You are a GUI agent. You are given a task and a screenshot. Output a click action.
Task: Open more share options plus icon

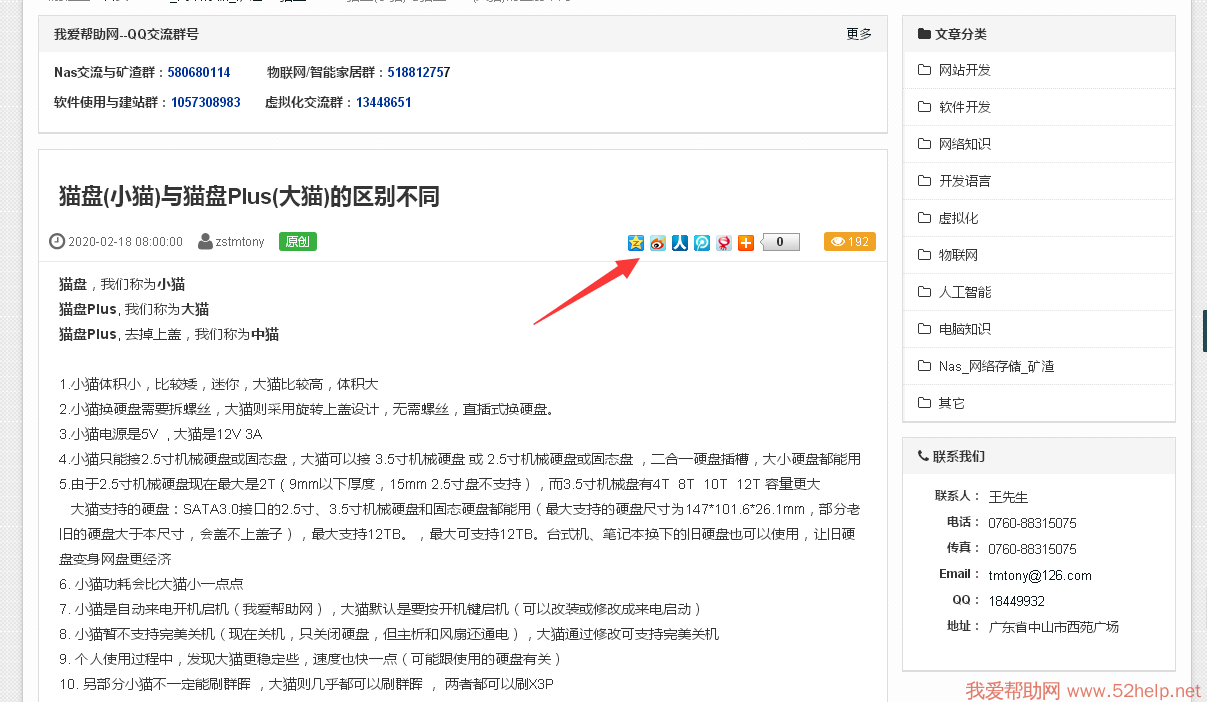[x=746, y=242]
